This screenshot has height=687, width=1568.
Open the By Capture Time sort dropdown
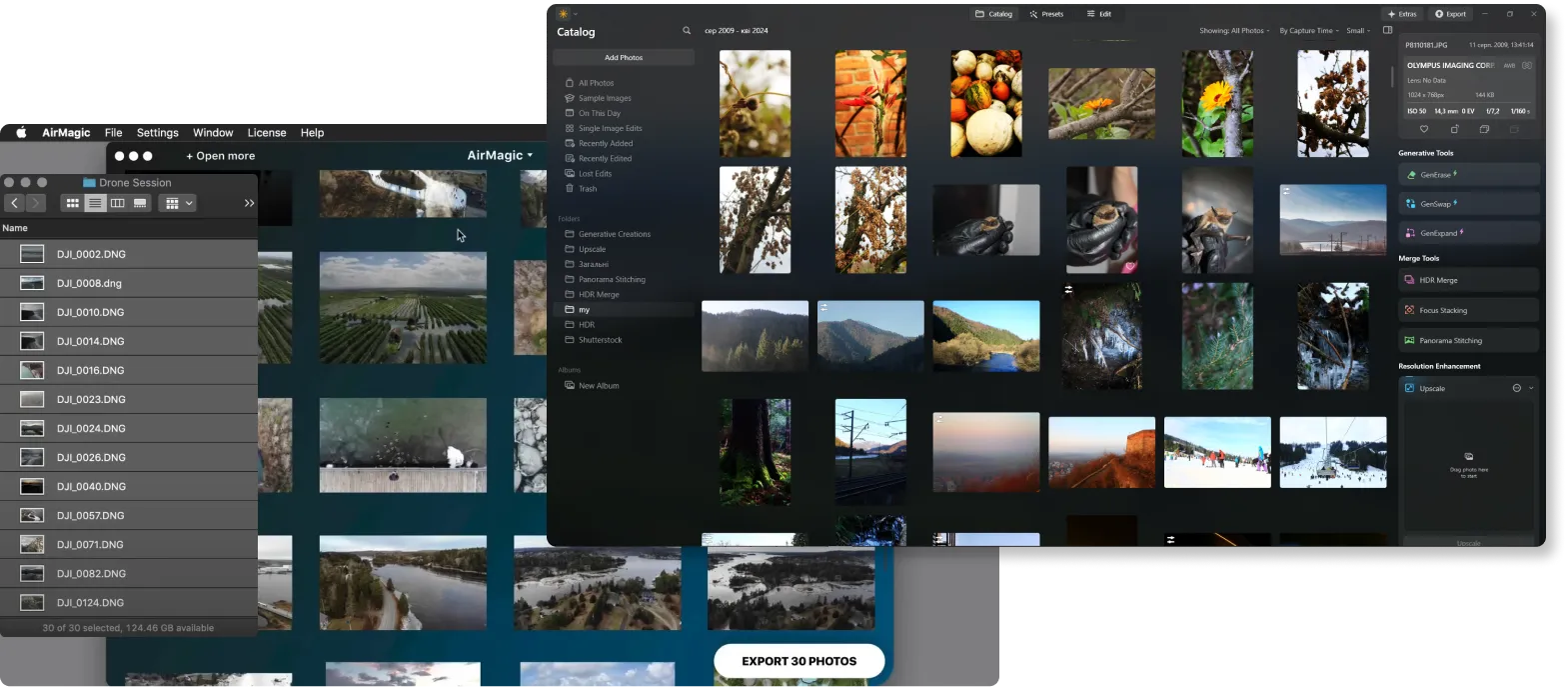(1309, 30)
